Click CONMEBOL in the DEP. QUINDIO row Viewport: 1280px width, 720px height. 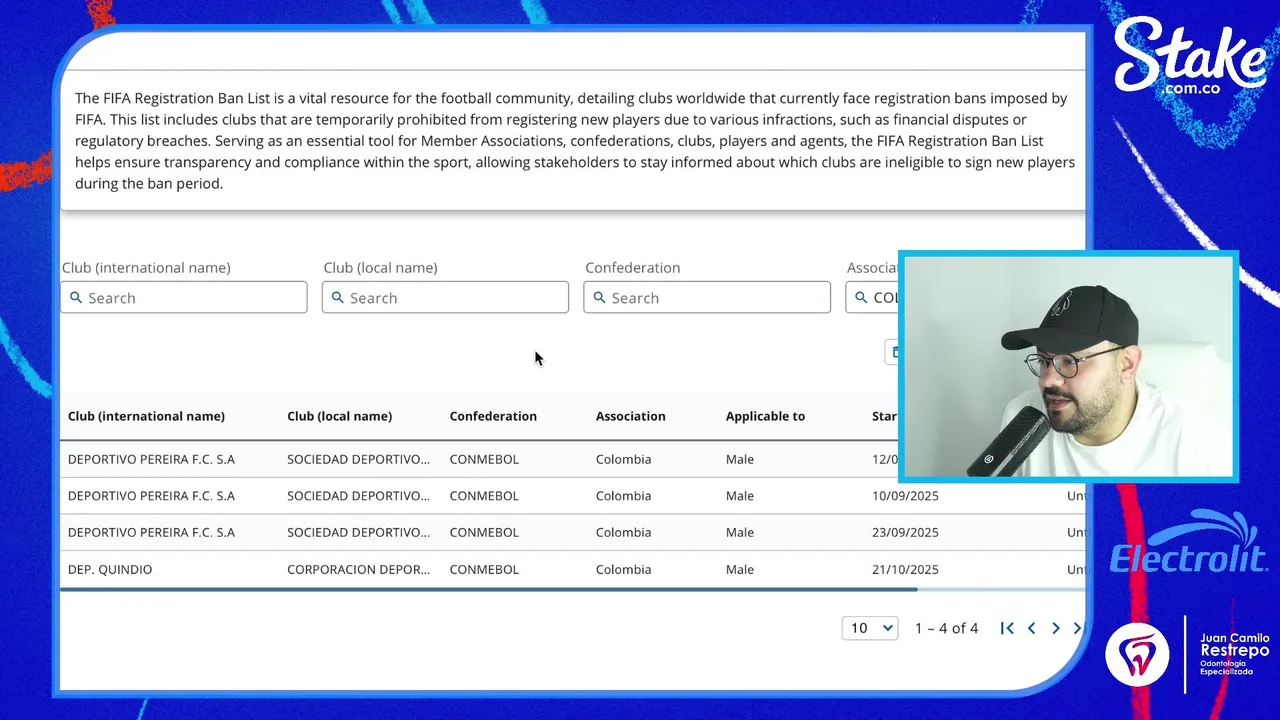click(x=484, y=569)
